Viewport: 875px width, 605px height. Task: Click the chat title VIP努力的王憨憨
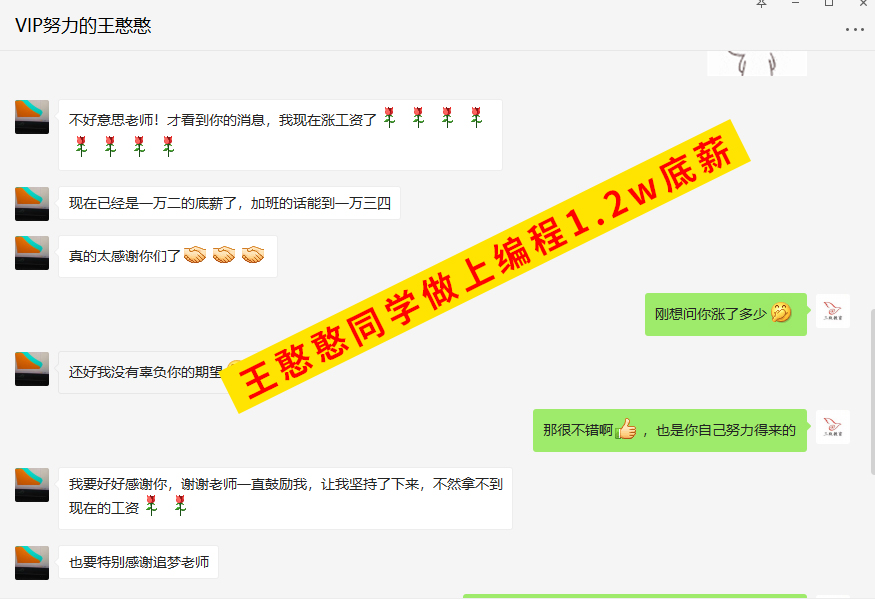point(83,26)
